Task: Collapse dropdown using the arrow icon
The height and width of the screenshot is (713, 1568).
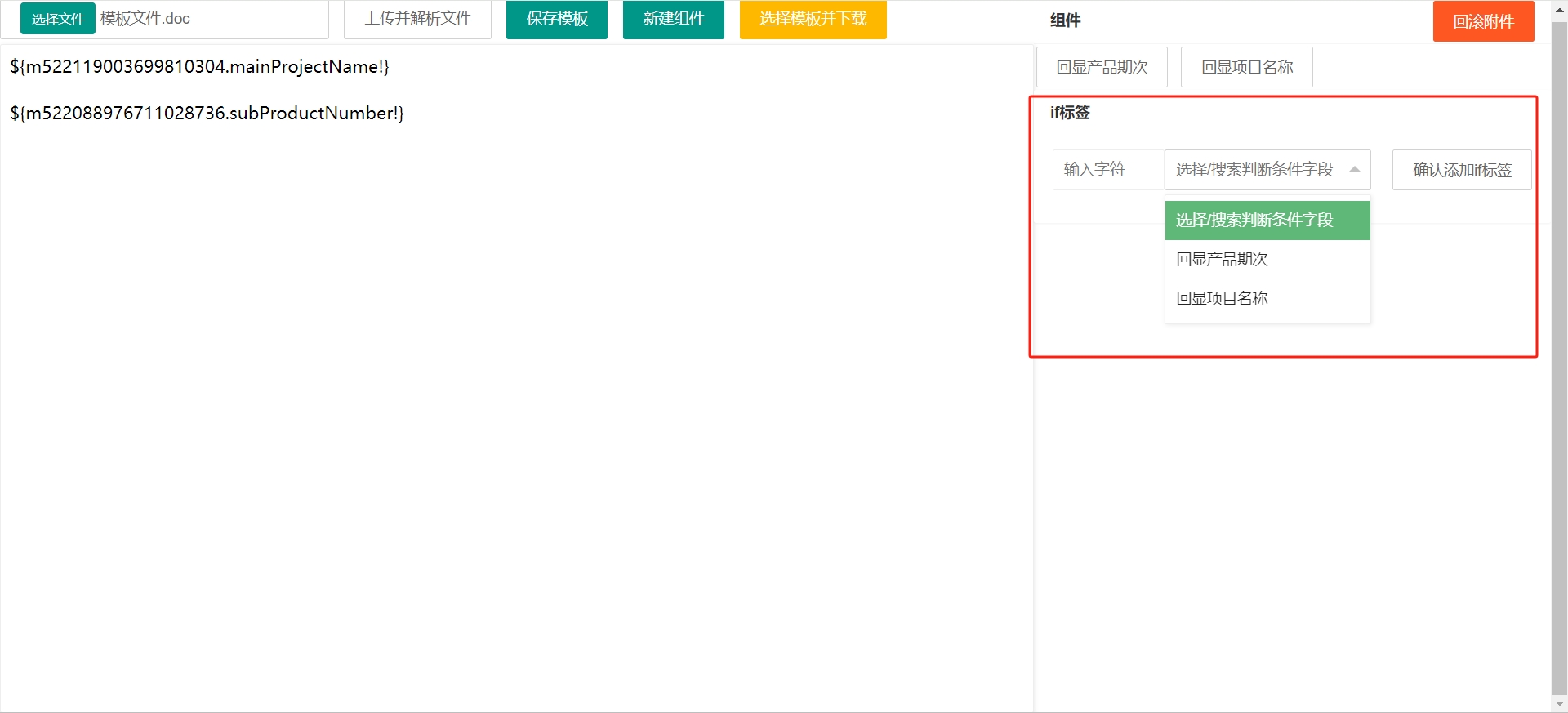Action: pos(1355,170)
